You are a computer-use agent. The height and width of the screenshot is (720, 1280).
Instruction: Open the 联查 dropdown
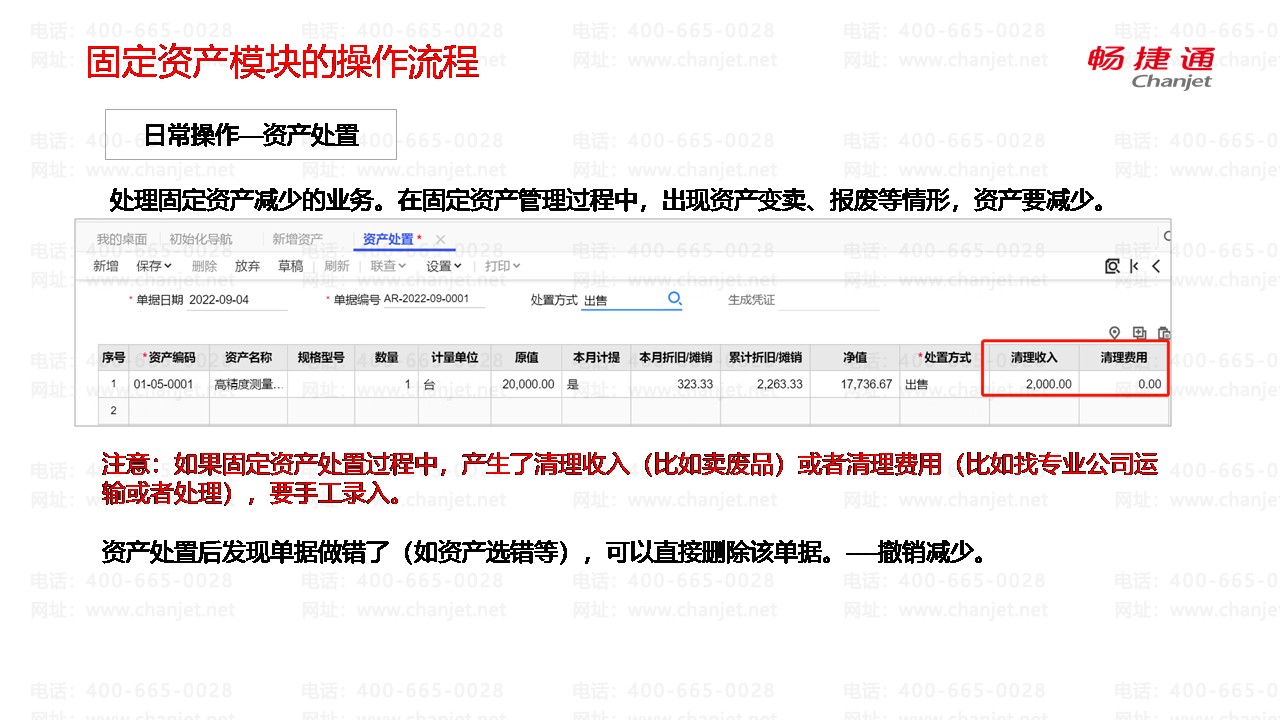point(388,266)
